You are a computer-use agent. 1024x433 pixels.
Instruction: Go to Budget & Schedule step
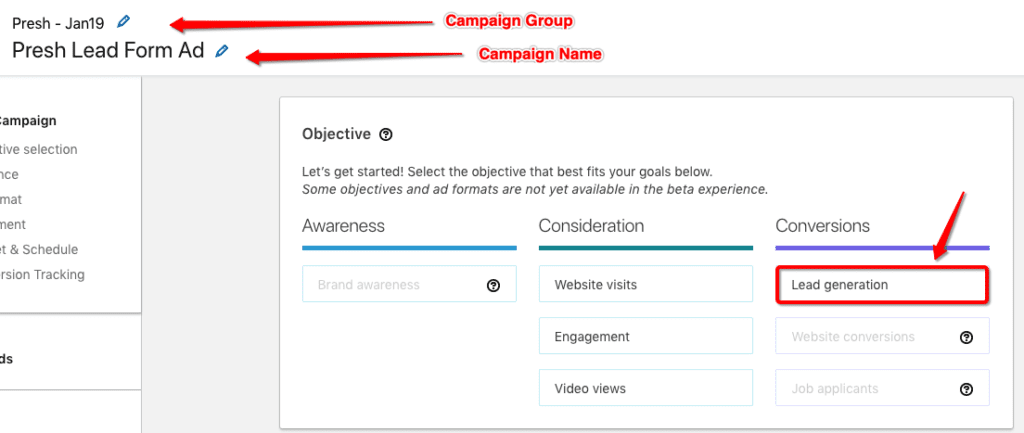[39, 249]
